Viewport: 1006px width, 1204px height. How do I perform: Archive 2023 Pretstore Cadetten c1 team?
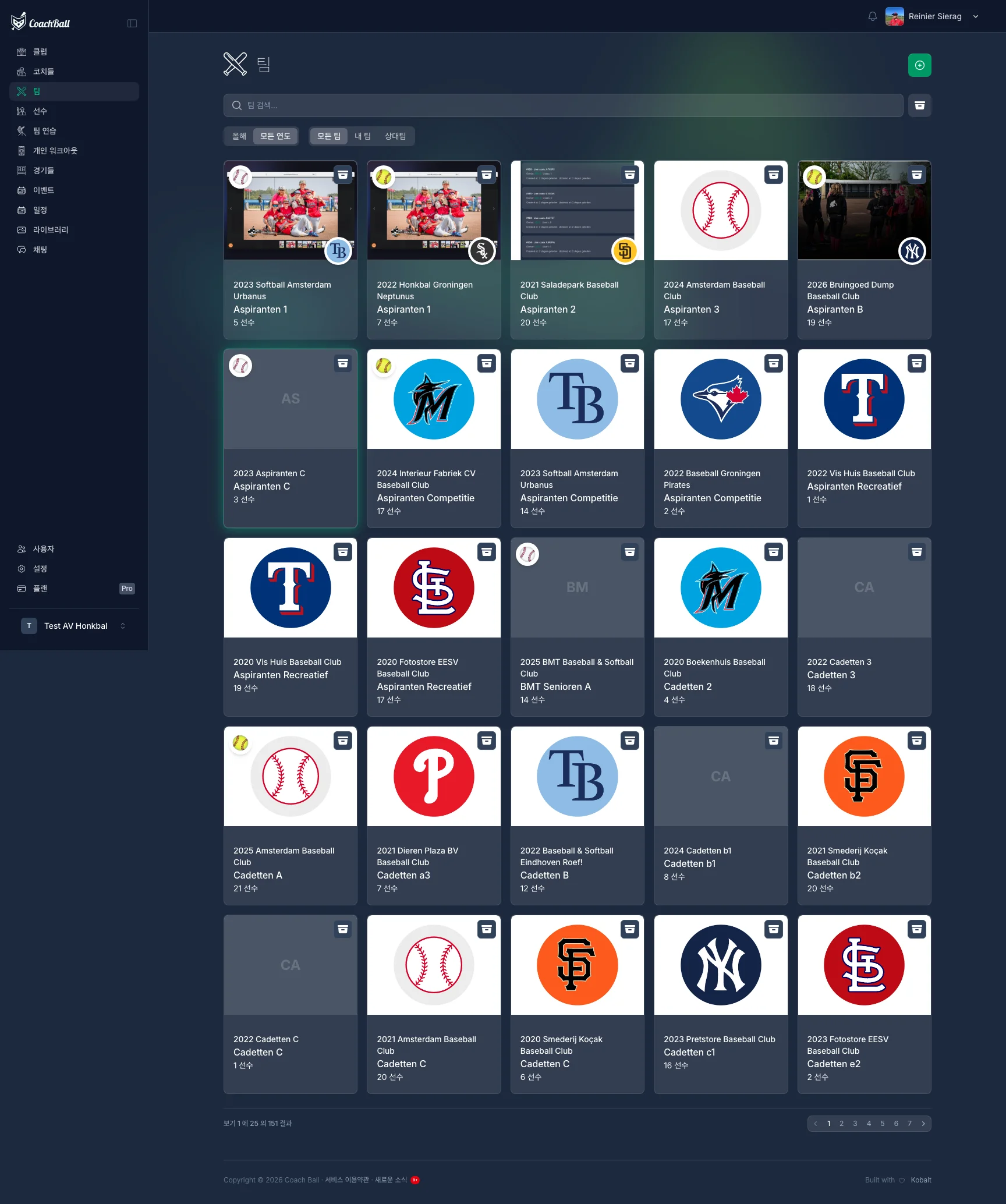point(774,929)
